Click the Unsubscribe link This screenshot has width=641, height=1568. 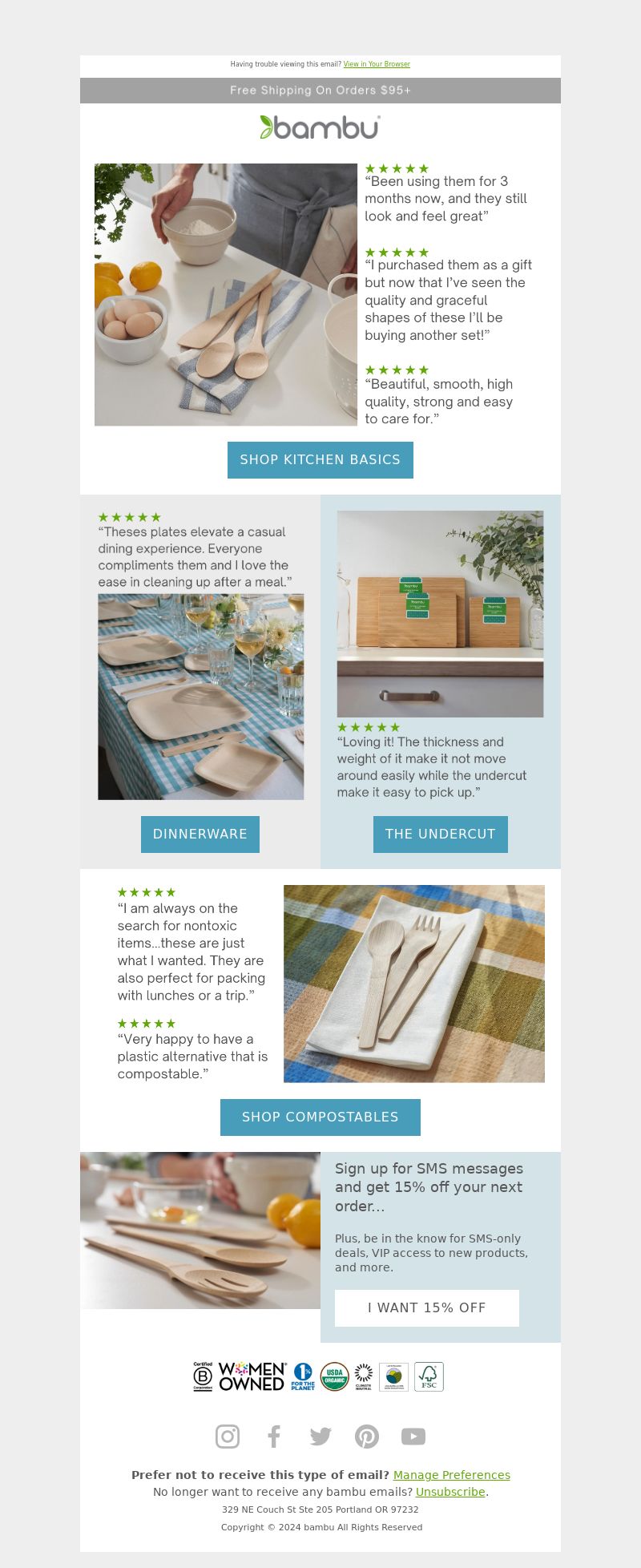click(450, 1492)
